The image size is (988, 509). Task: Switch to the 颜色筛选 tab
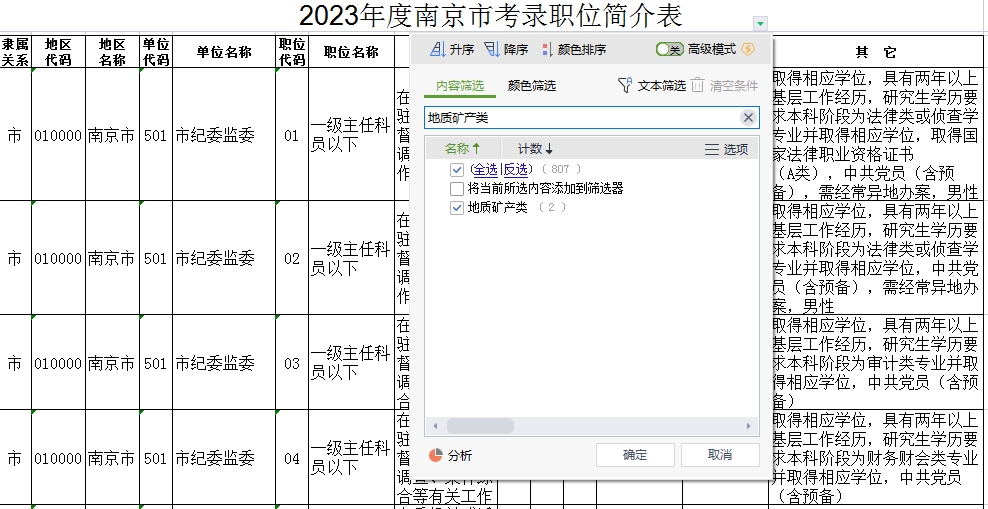[x=531, y=86]
